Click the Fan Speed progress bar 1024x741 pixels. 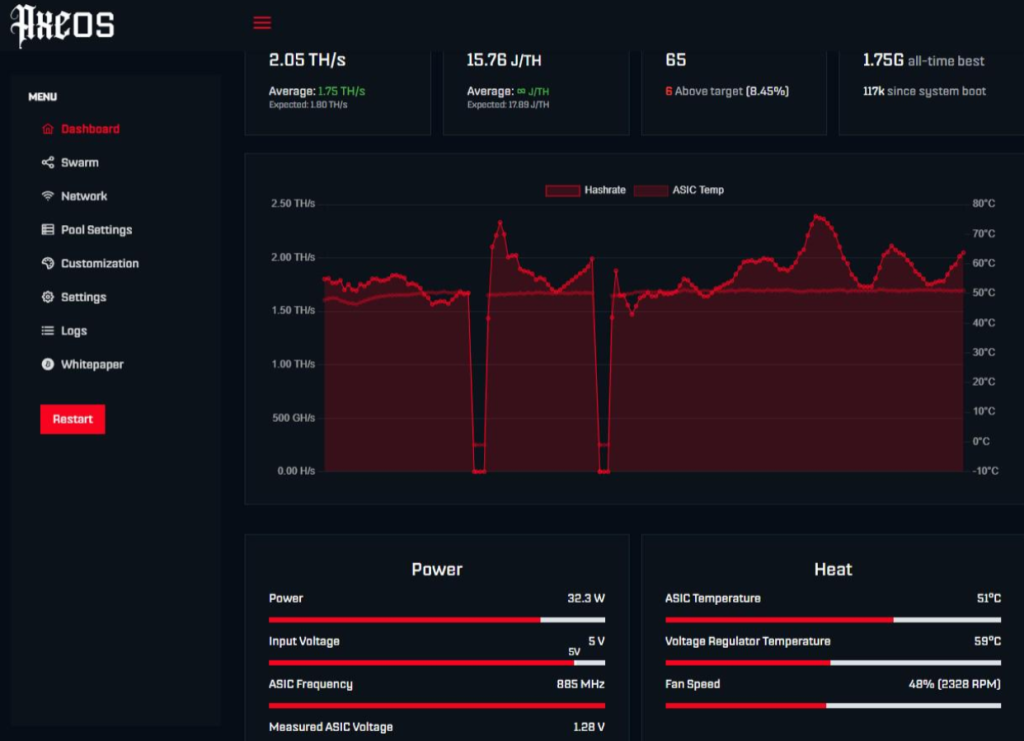tap(833, 705)
